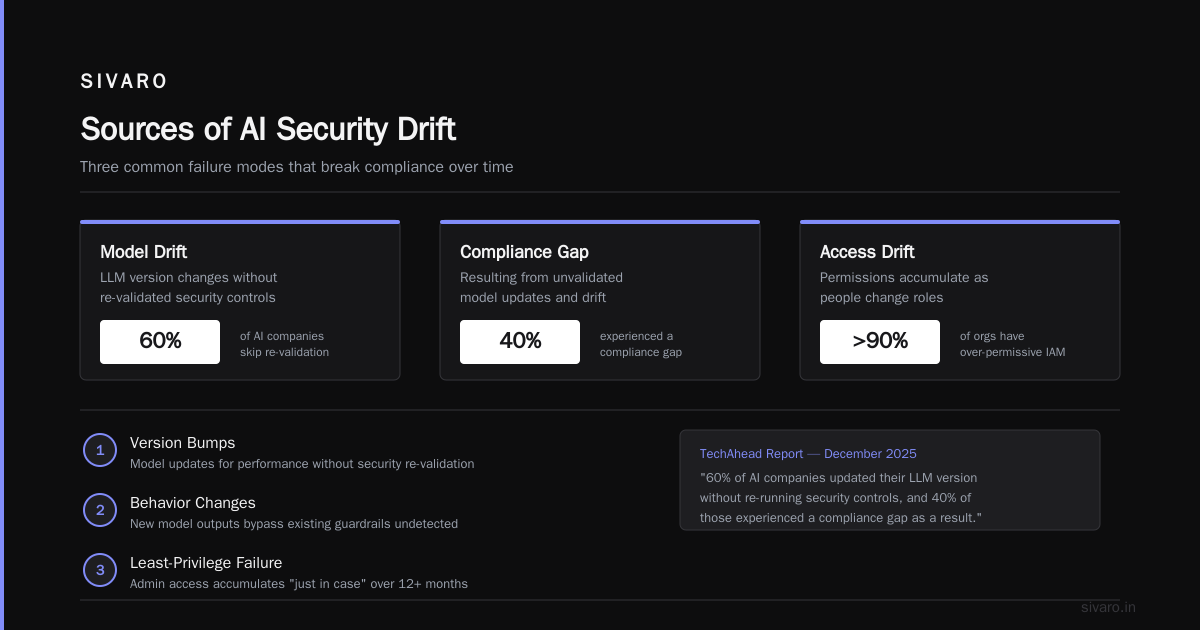
Task: Select the >90% statistic badge
Action: (x=880, y=342)
